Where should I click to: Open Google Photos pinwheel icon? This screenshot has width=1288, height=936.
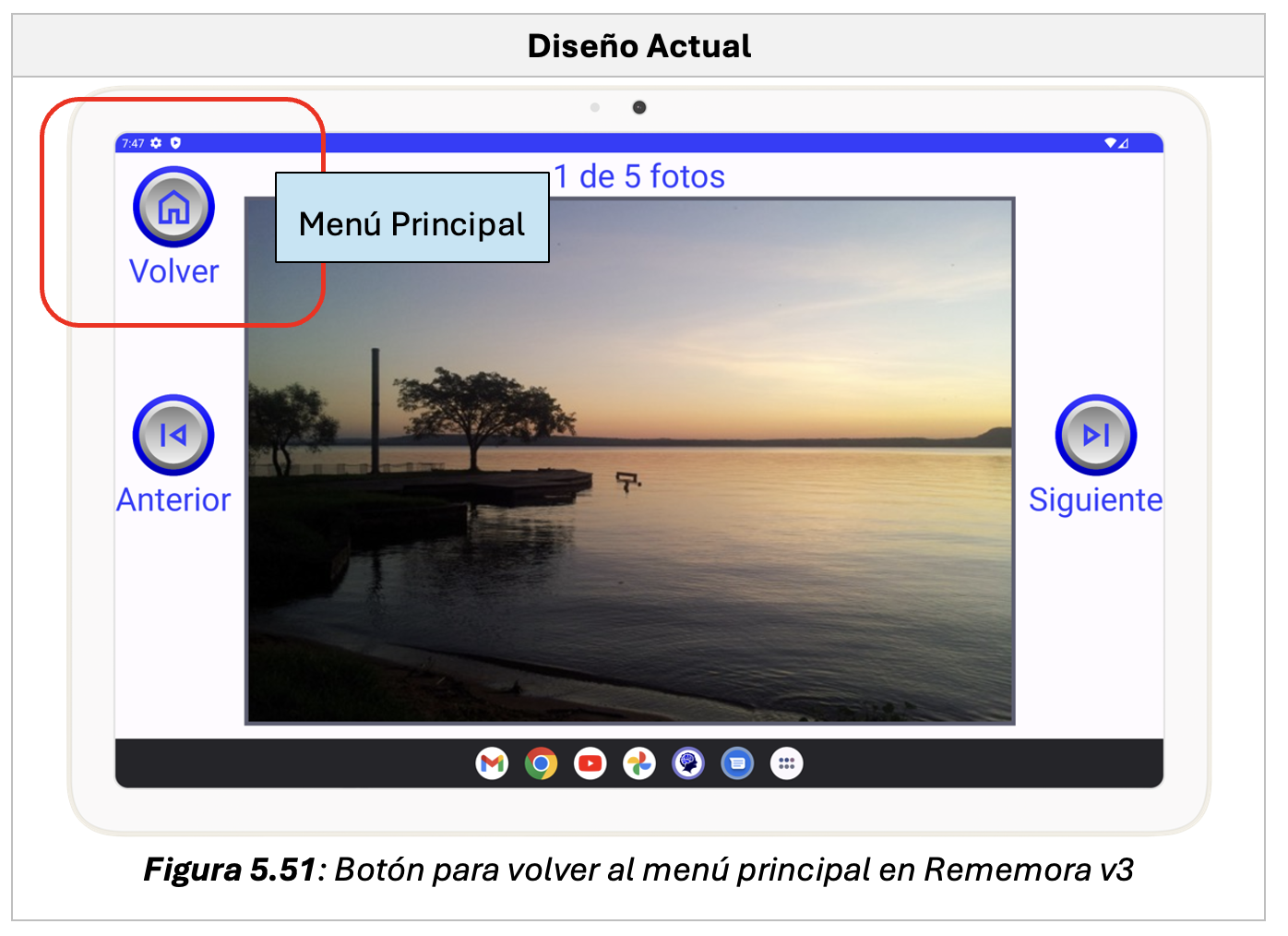coord(638,763)
